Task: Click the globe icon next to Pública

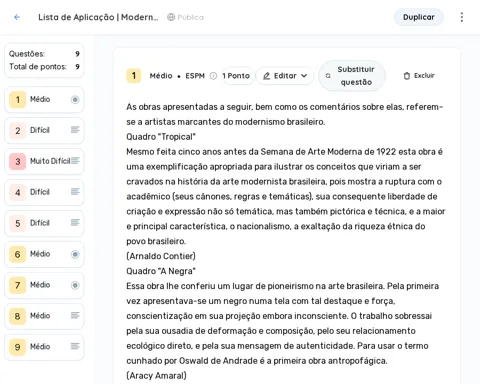Action: [171, 17]
